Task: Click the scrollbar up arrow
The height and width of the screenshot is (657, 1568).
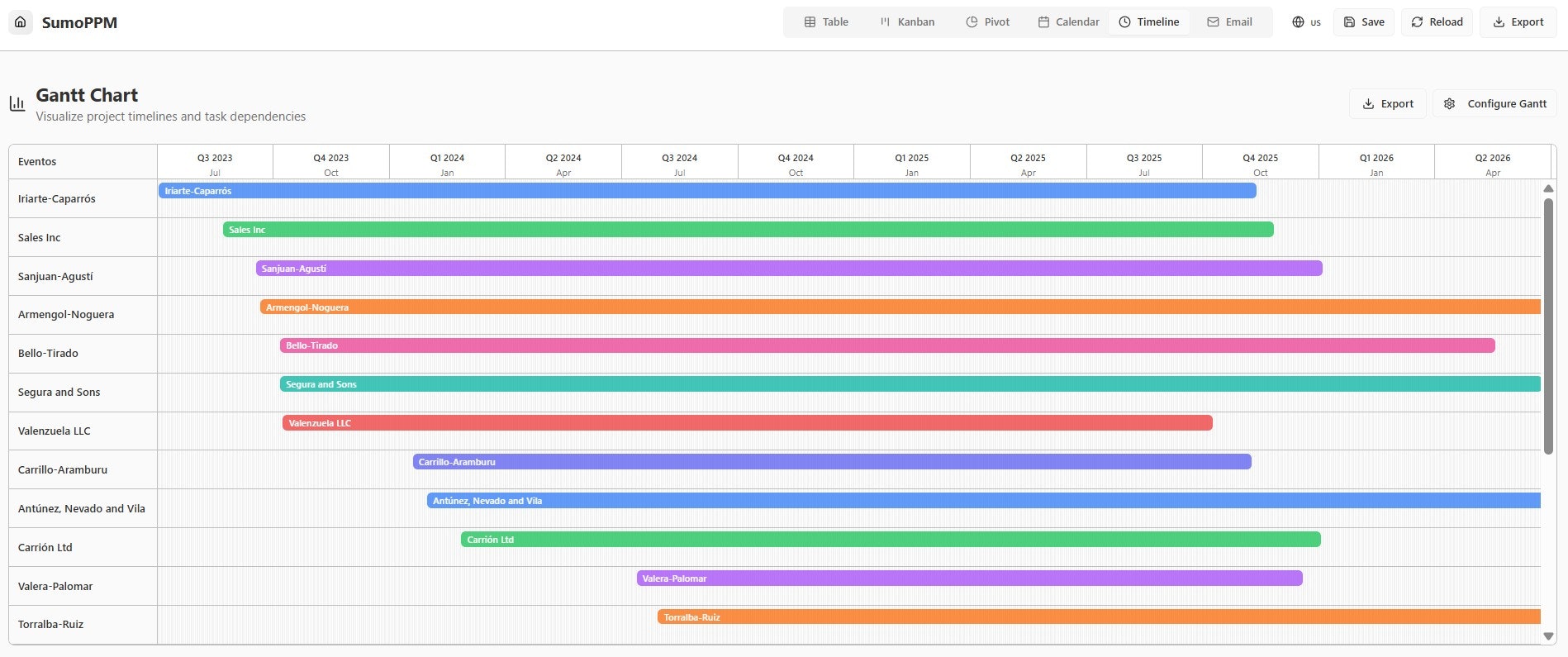Action: coord(1548,189)
